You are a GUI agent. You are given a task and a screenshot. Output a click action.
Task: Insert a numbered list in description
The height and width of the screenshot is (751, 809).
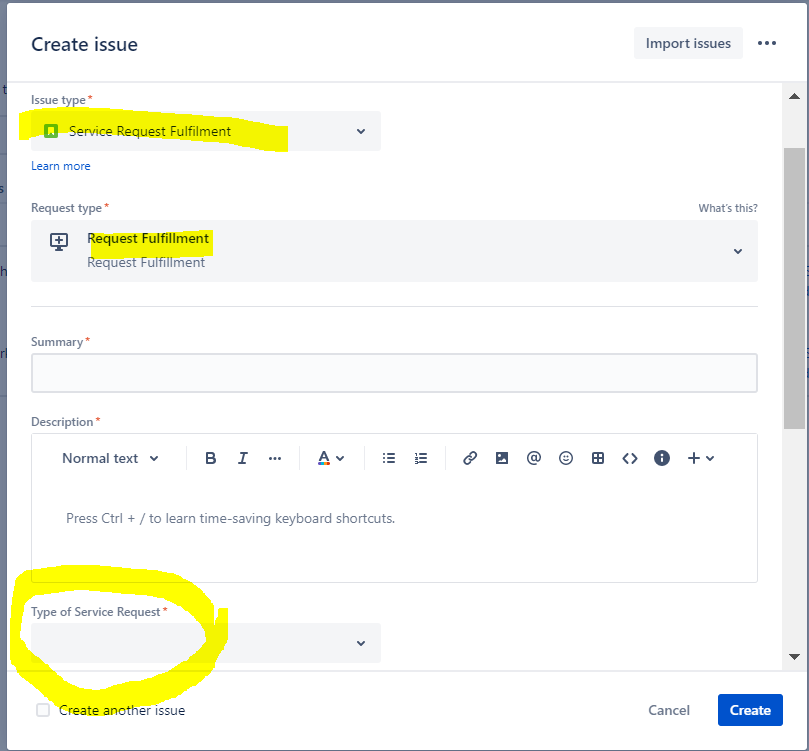coord(420,458)
